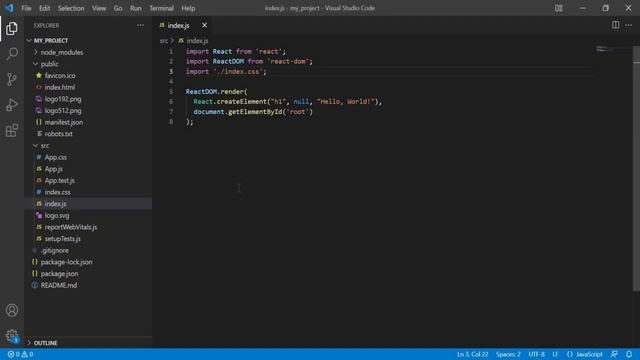The width and height of the screenshot is (640, 360).
Task: Open the Extensions view
Action: pyautogui.click(x=12, y=131)
